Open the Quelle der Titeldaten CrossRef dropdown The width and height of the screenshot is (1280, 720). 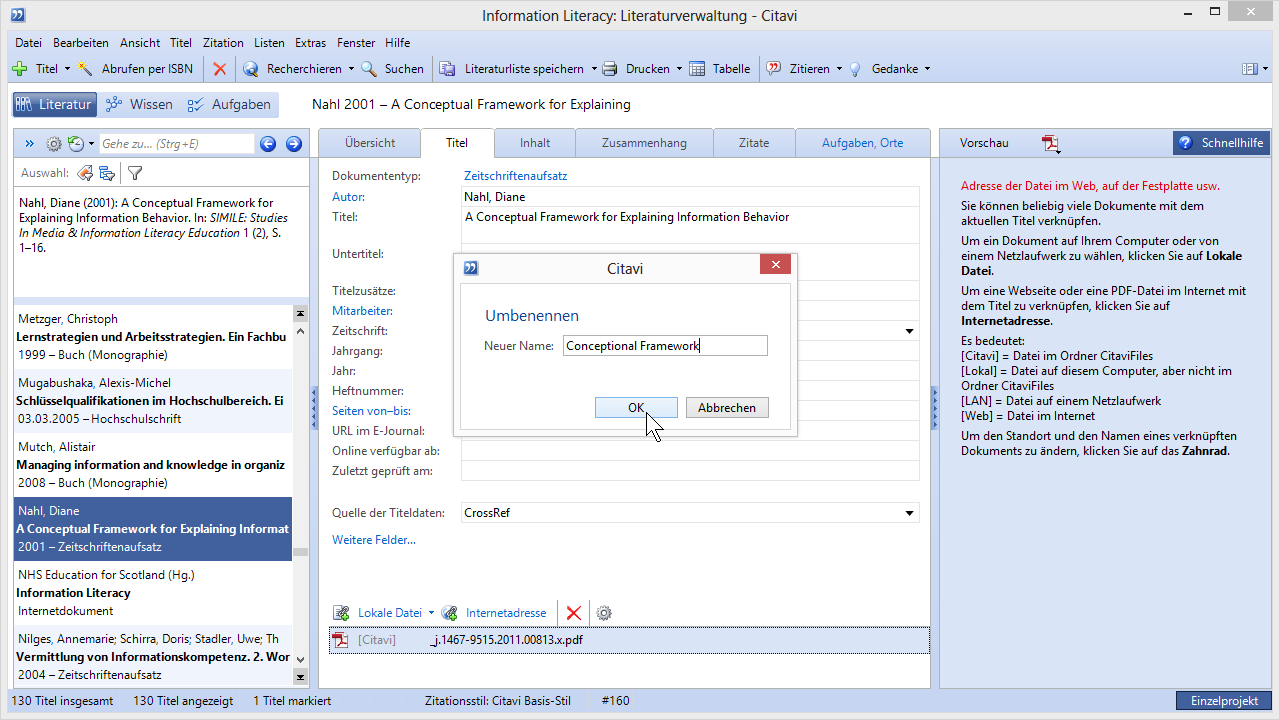[909, 513]
